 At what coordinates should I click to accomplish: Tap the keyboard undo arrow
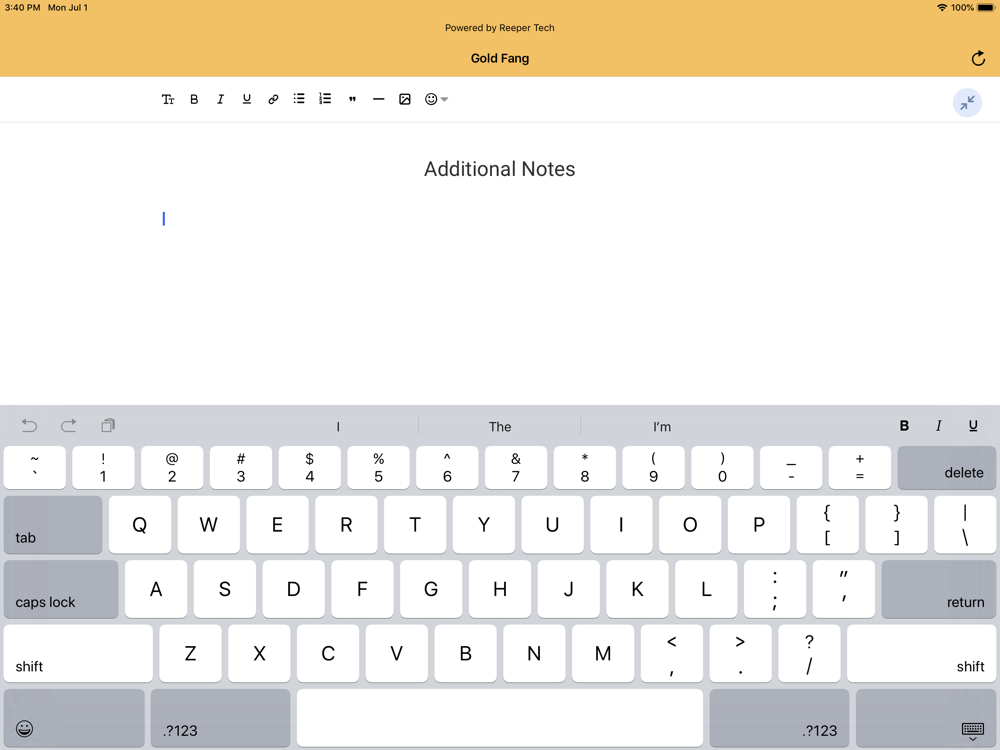tap(29, 426)
